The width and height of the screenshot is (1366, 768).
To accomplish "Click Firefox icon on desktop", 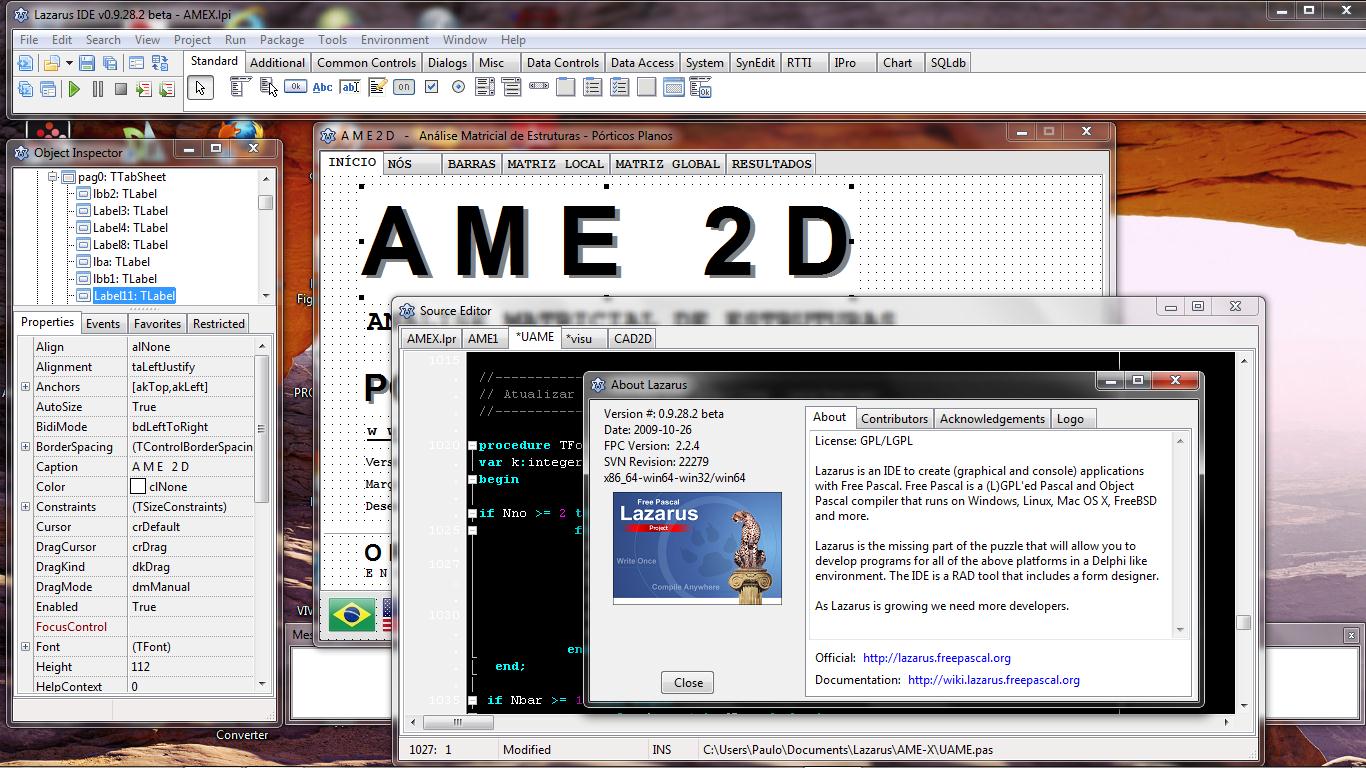I will [240, 133].
